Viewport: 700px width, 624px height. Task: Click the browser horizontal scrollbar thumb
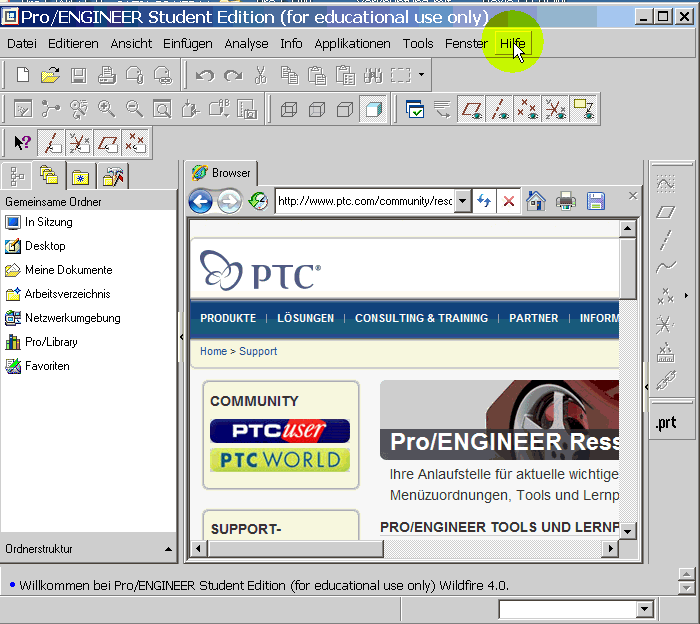(x=296, y=548)
